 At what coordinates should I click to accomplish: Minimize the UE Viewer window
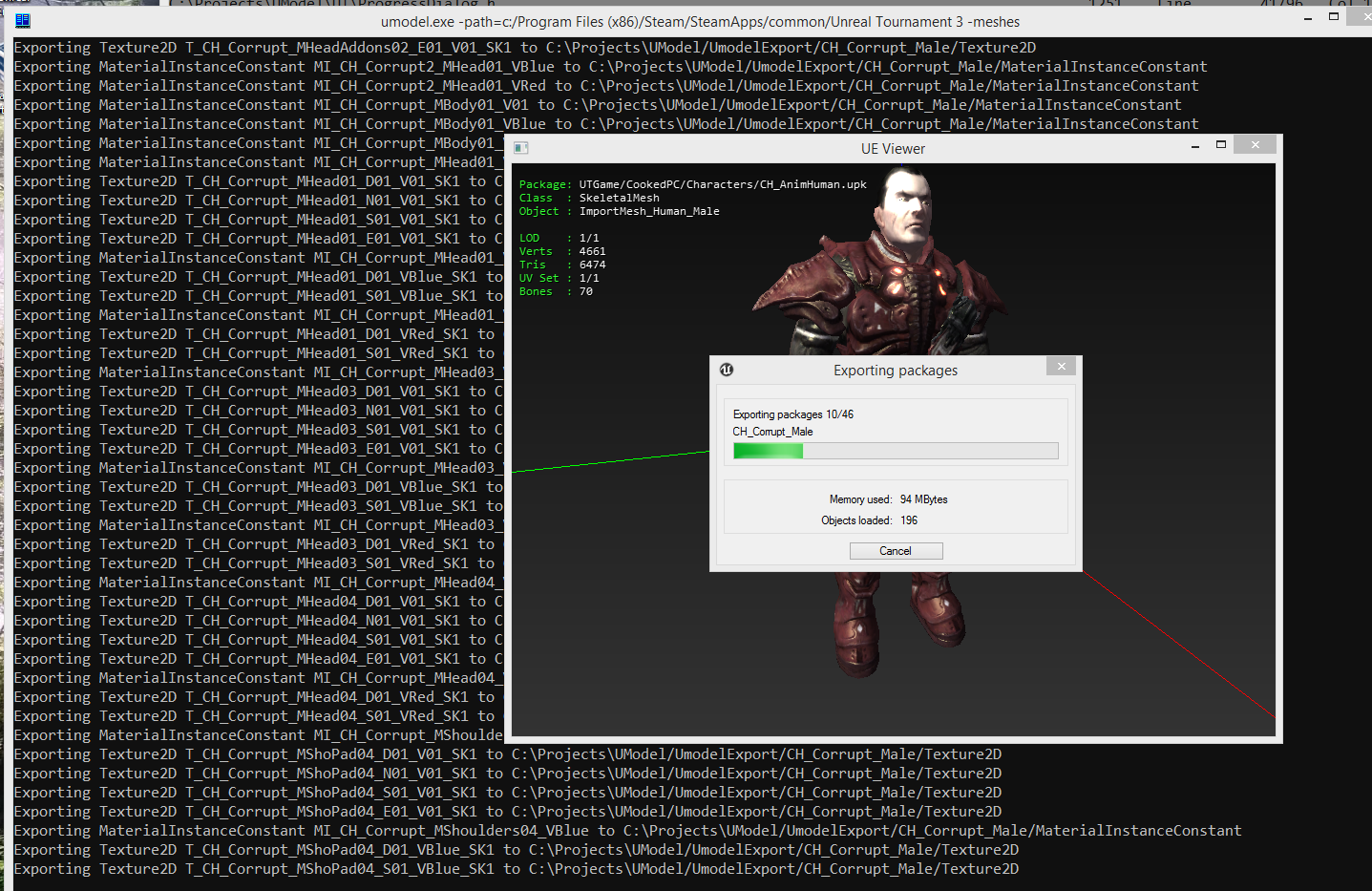tap(1195, 145)
